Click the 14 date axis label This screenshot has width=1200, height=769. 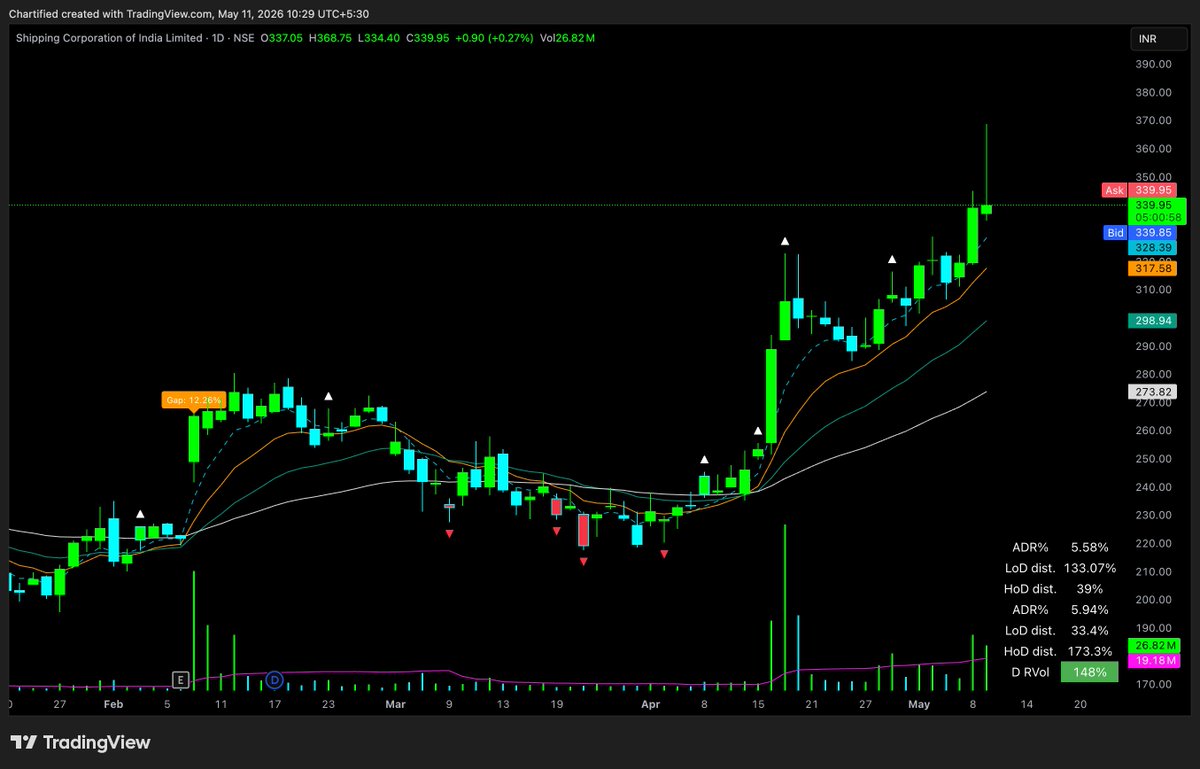point(1025,705)
